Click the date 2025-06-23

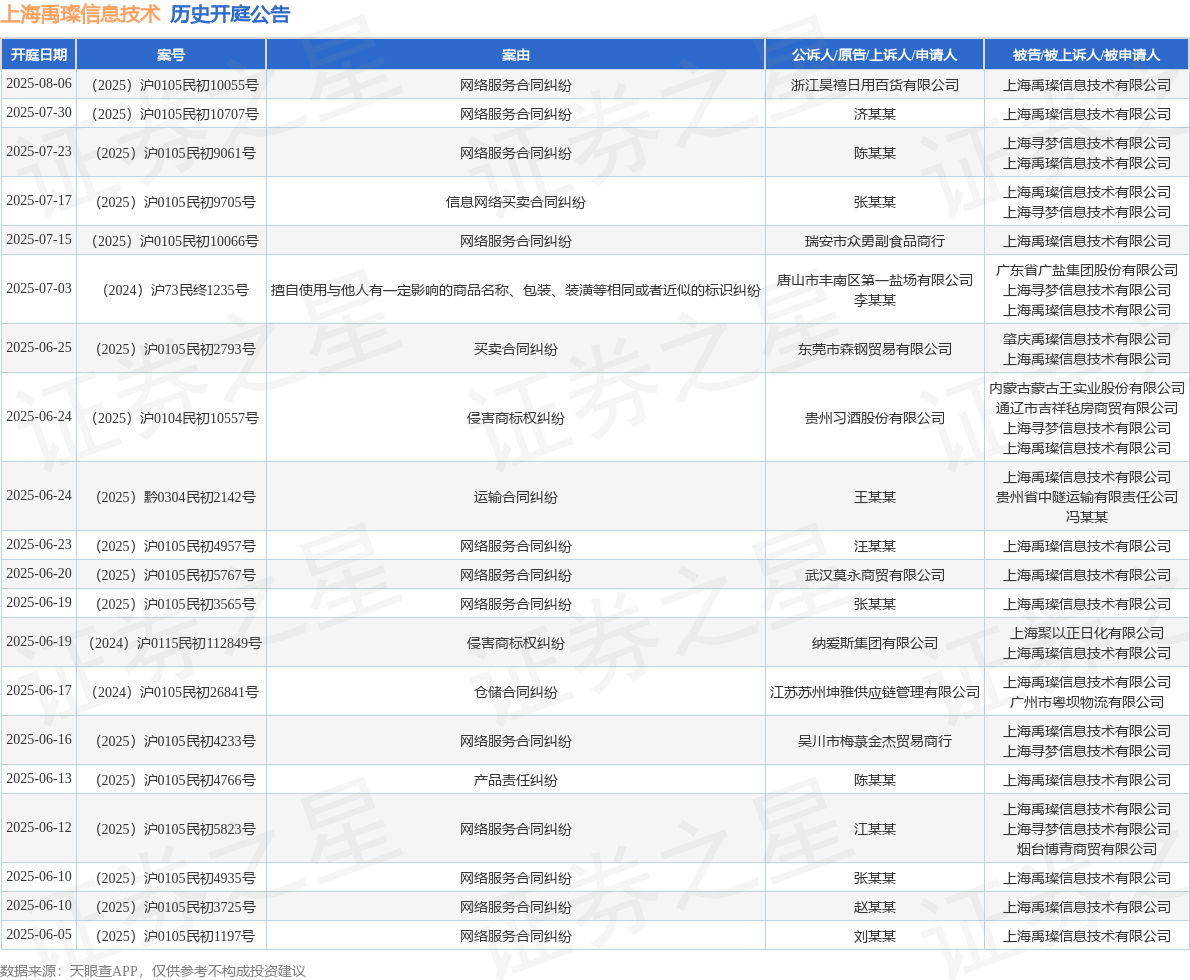[x=39, y=544]
